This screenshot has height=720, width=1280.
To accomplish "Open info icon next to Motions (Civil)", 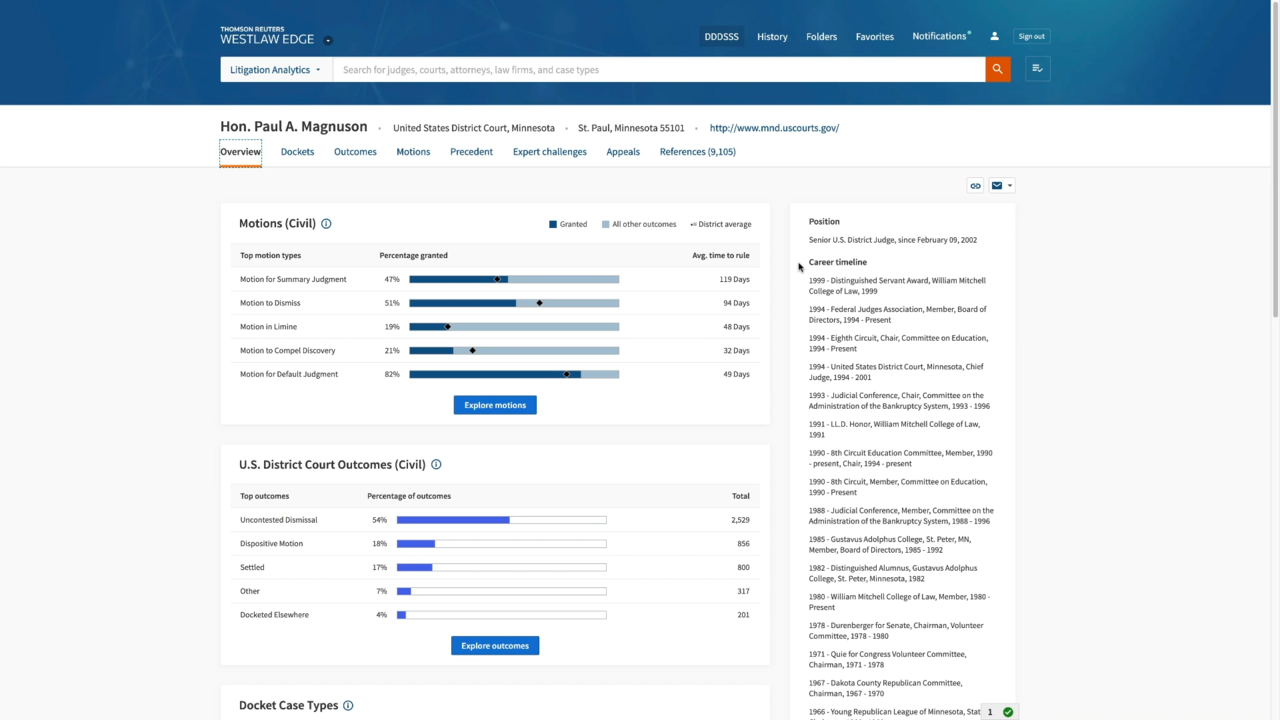I will pos(326,224).
